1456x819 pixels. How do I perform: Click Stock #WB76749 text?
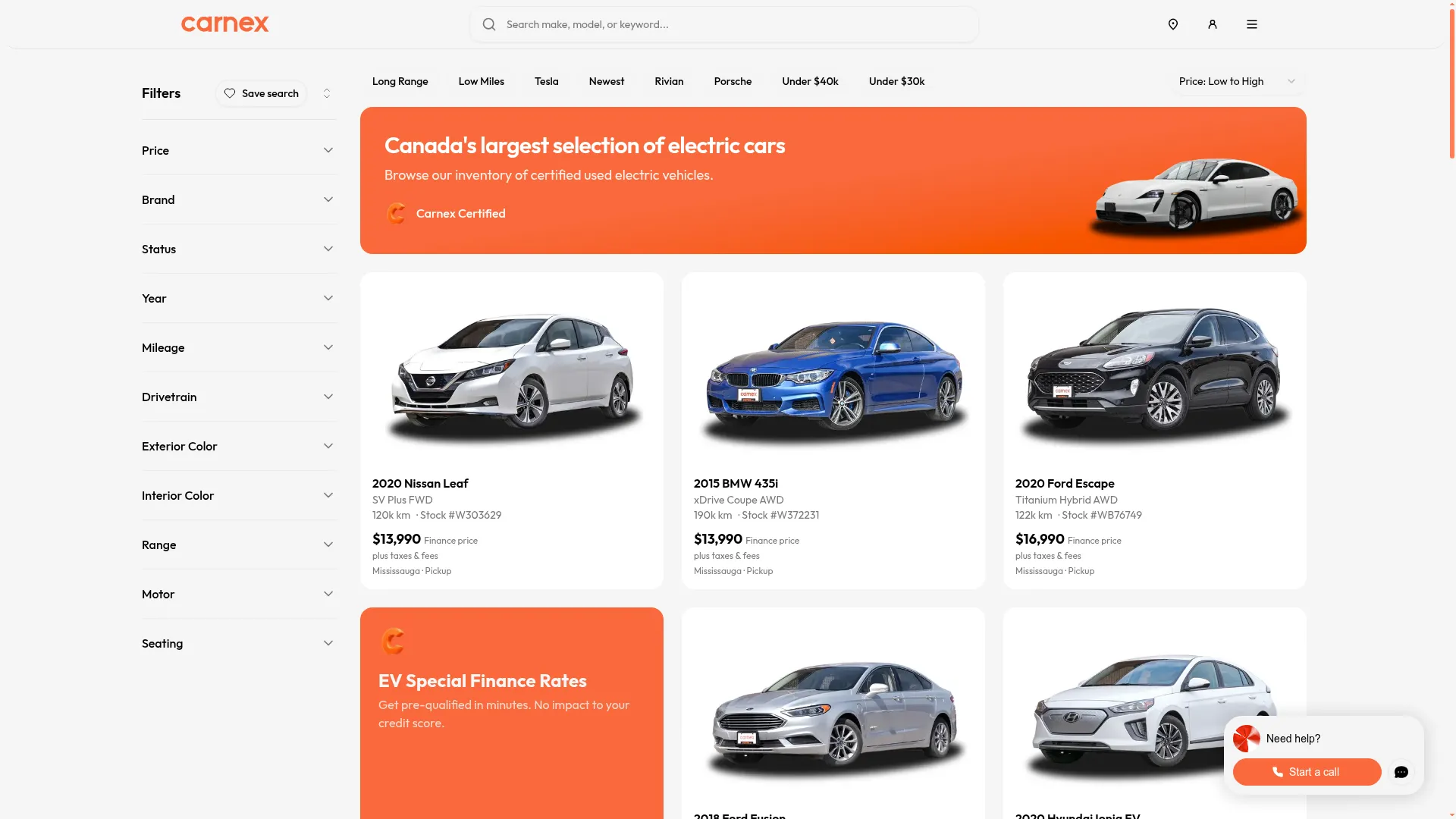click(1102, 515)
